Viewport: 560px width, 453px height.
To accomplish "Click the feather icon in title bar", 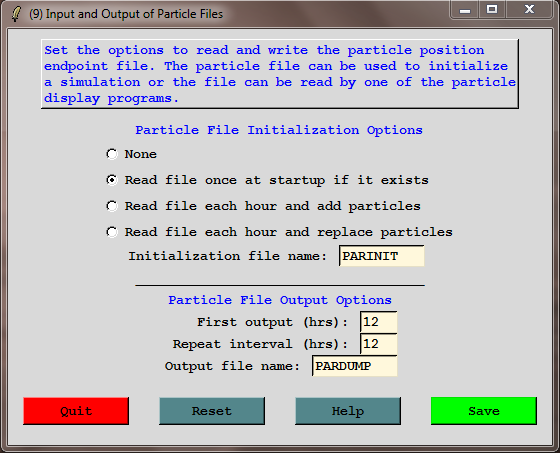I will click(x=16, y=14).
